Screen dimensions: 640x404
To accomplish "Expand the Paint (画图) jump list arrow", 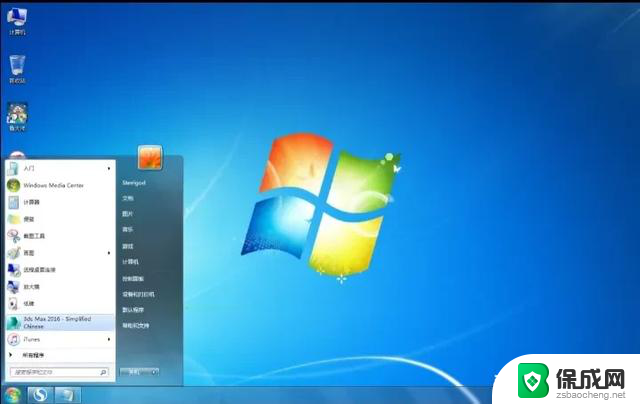I will click(109, 253).
